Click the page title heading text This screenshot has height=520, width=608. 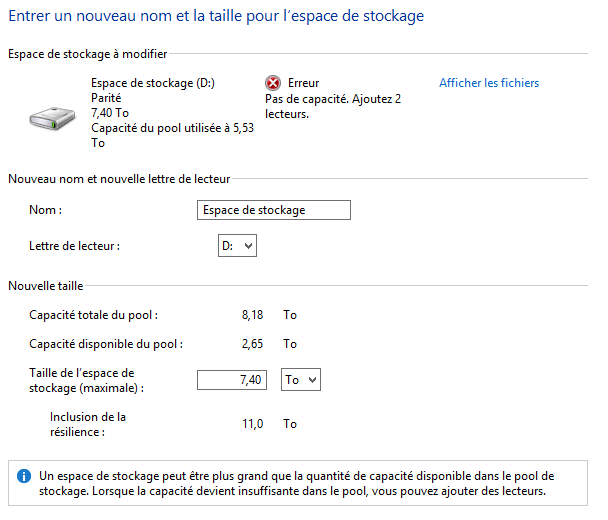click(x=216, y=16)
